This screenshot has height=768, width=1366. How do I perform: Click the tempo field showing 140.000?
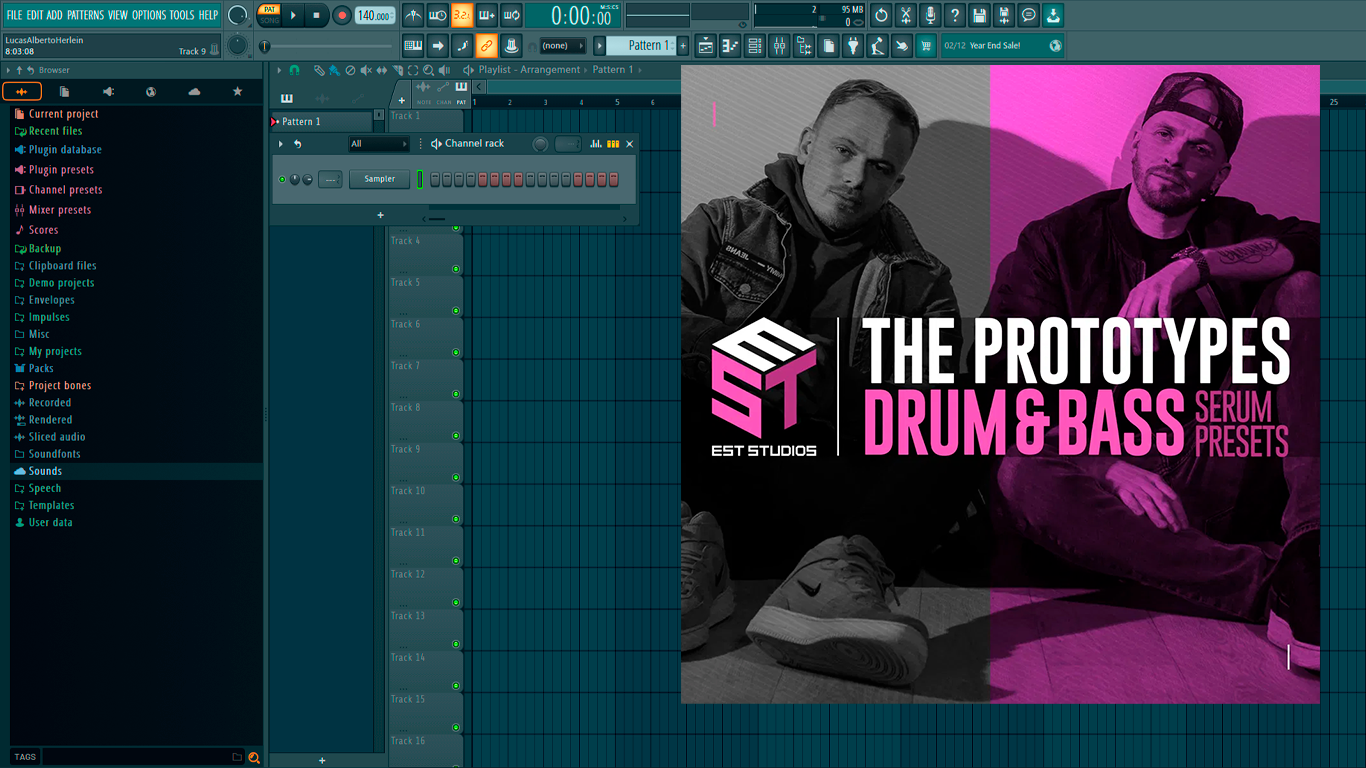click(375, 15)
